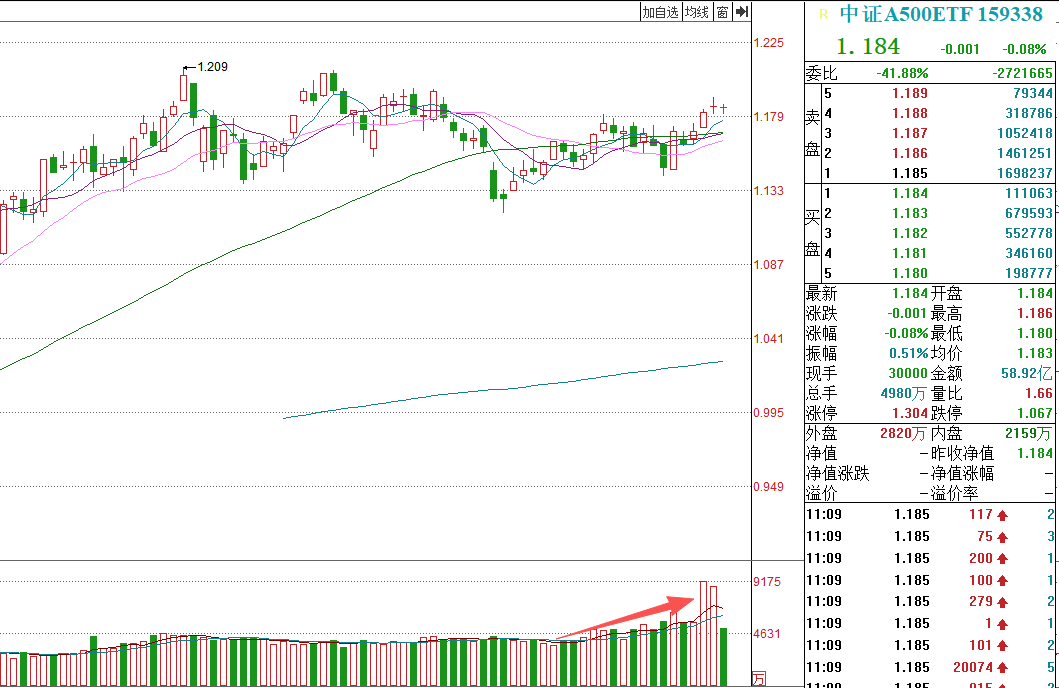Click the red up arrow beside 20074 trade
Image resolution: width=1059 pixels, height=688 pixels.
[1002, 667]
